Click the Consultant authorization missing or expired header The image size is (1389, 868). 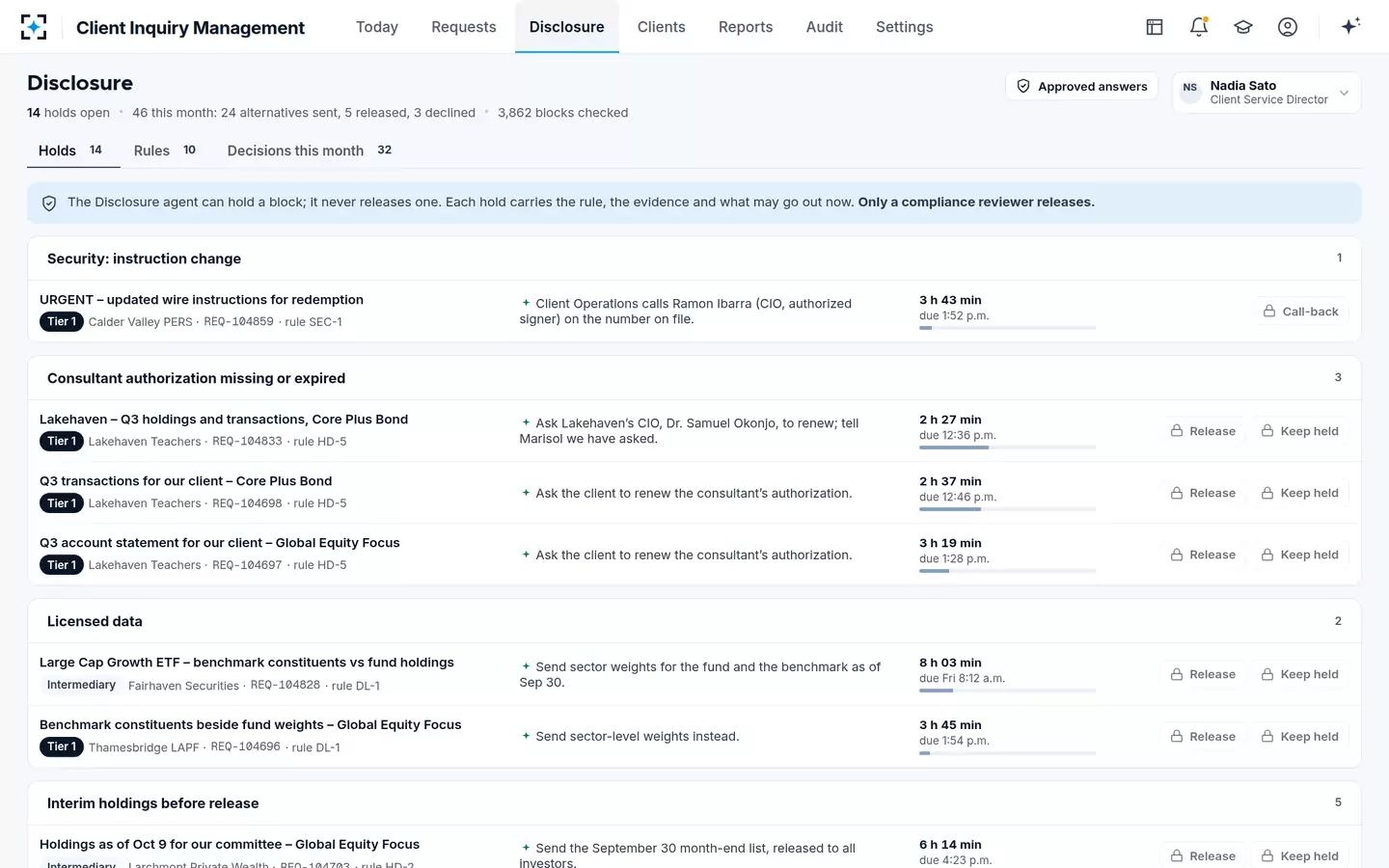coord(694,378)
